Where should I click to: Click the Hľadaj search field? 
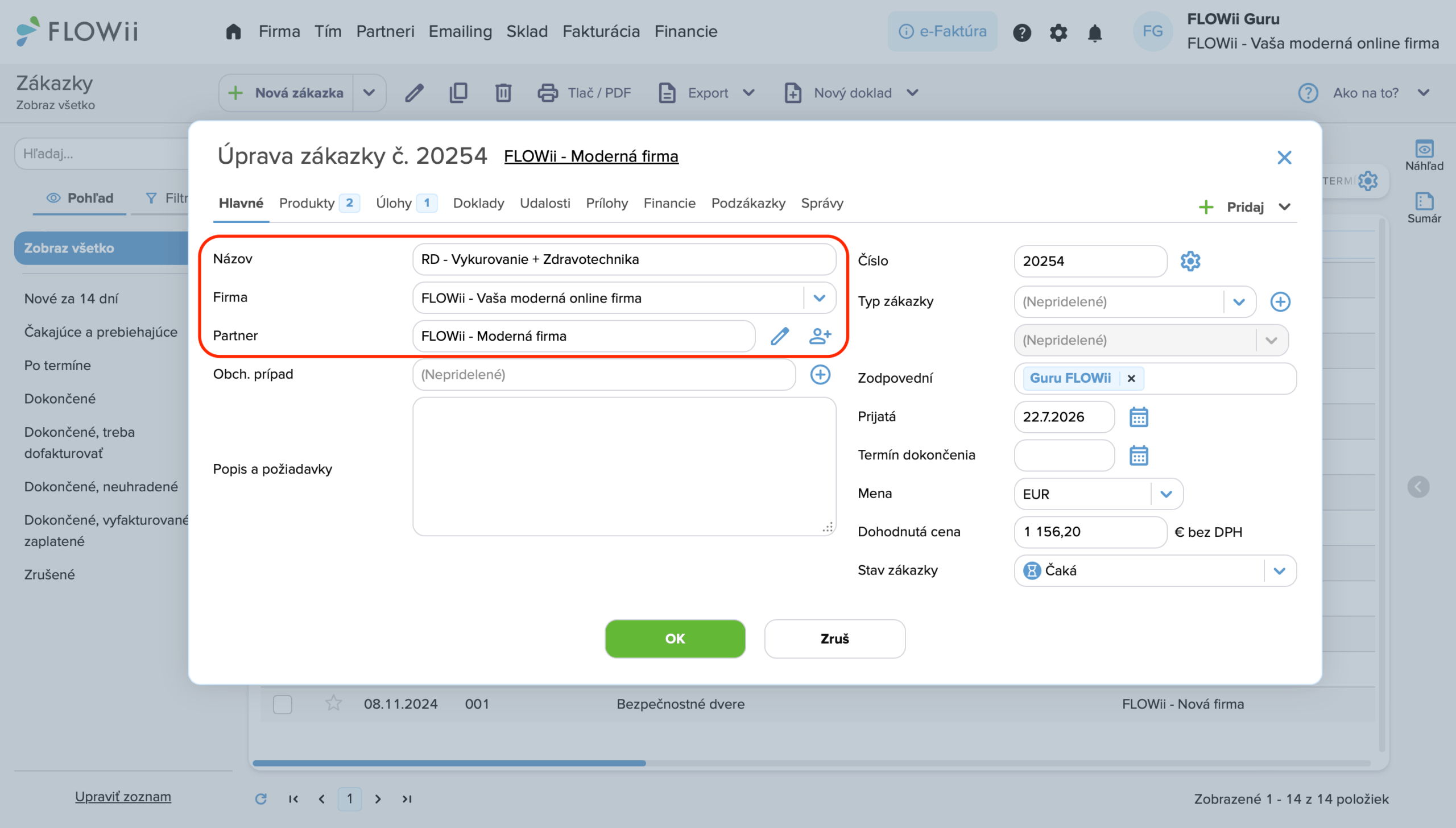tap(102, 154)
